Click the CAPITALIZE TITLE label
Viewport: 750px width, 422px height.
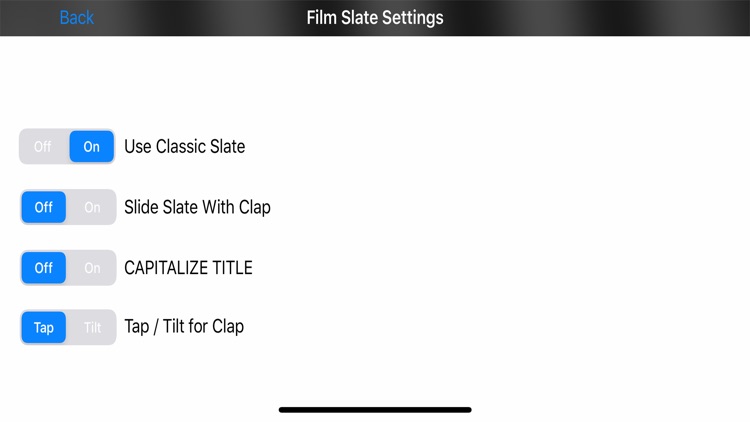click(188, 268)
